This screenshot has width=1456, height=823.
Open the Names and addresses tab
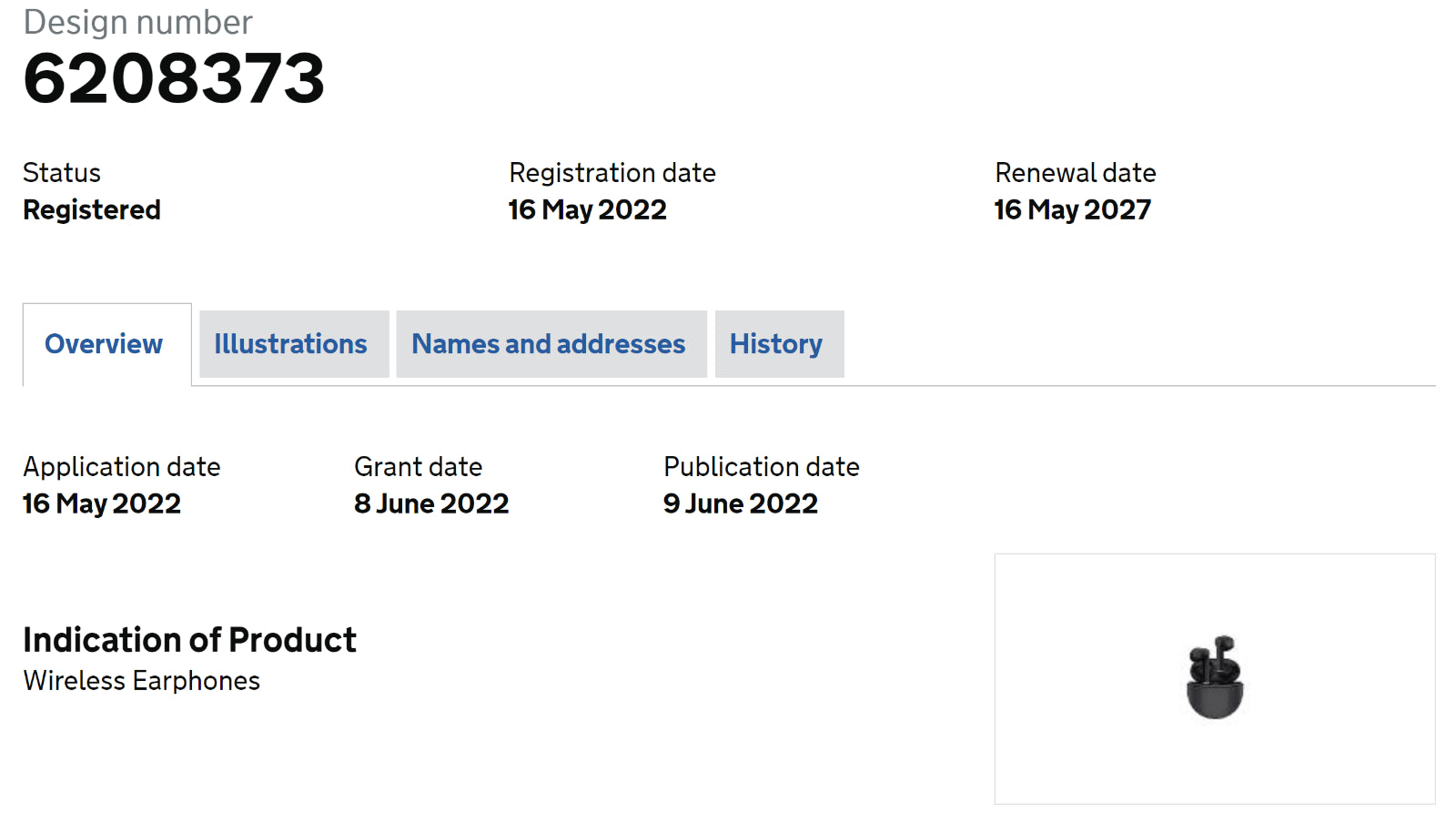point(549,344)
